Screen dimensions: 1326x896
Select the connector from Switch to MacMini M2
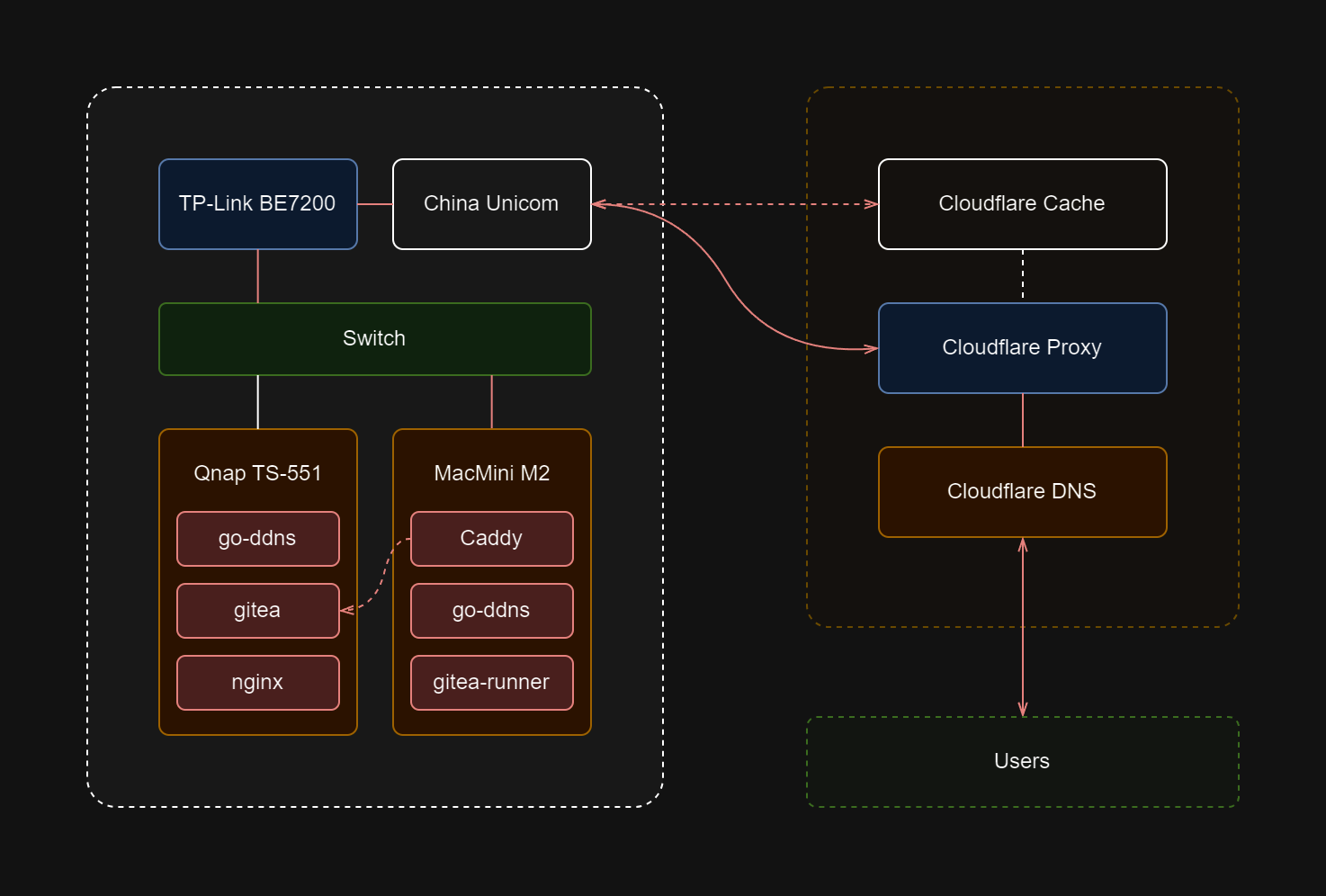tap(492, 402)
